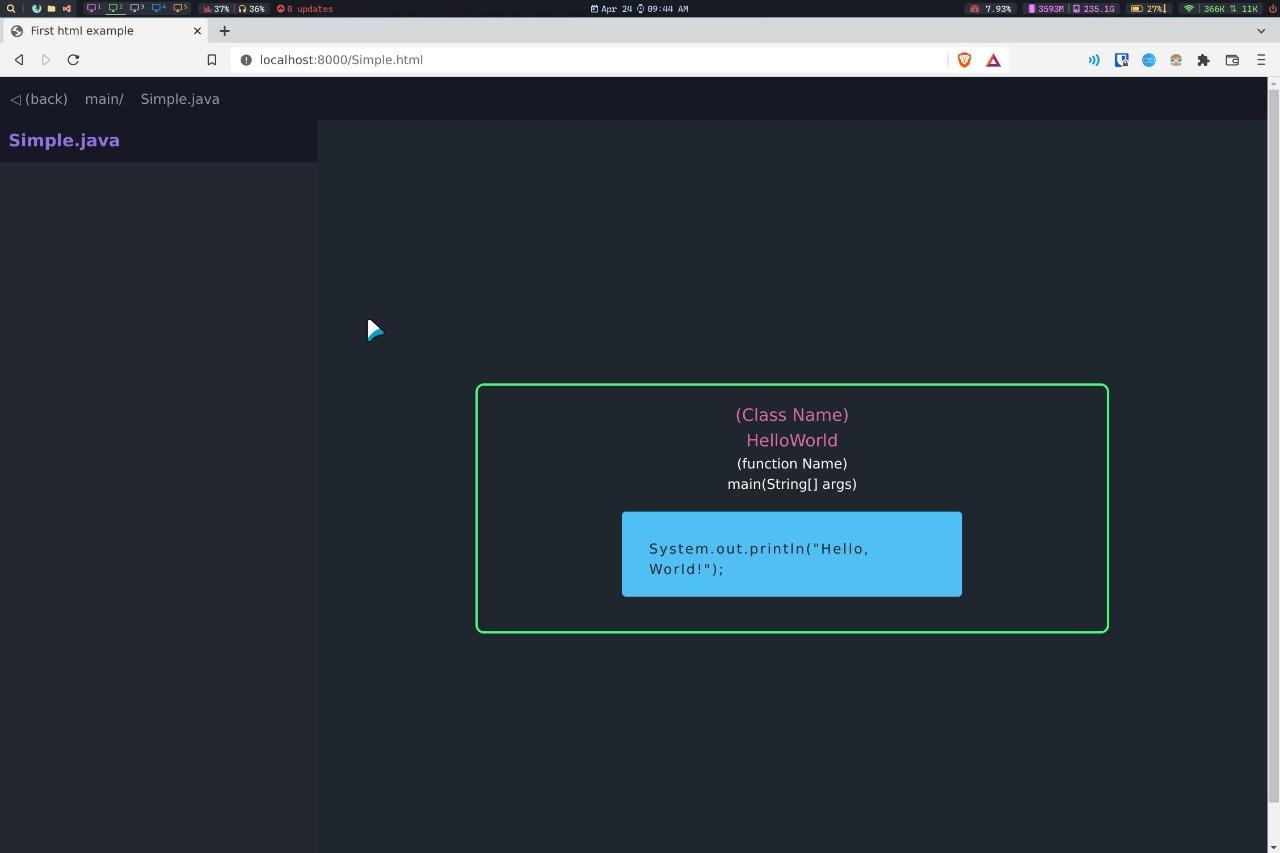This screenshot has height=853, width=1280.
Task: Click the 7.93% CPU usage indicator
Action: (991, 9)
